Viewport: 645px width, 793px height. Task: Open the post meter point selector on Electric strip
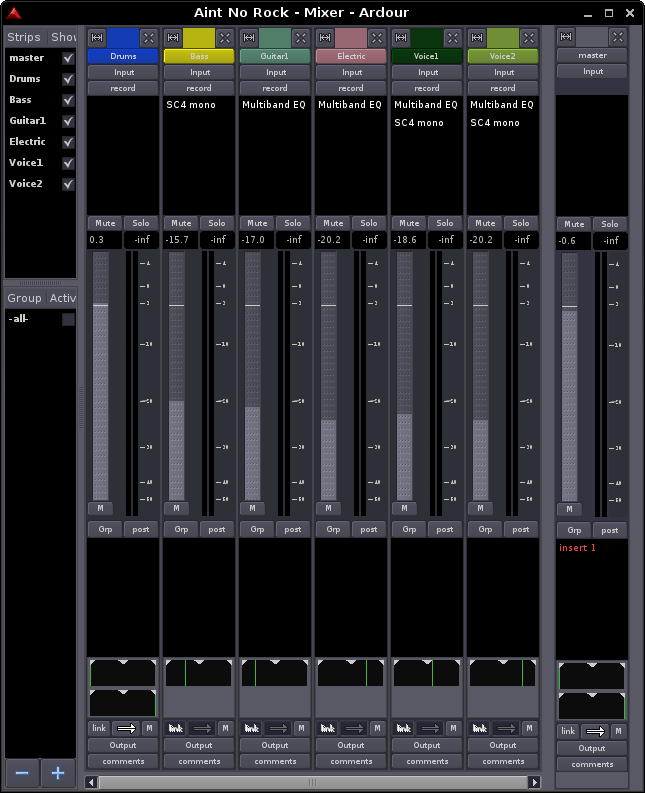coord(368,529)
